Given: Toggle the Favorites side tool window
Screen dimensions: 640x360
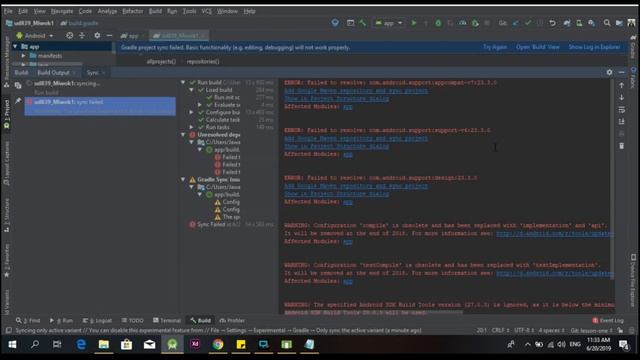Looking at the screenshot, I should coord(7,261).
